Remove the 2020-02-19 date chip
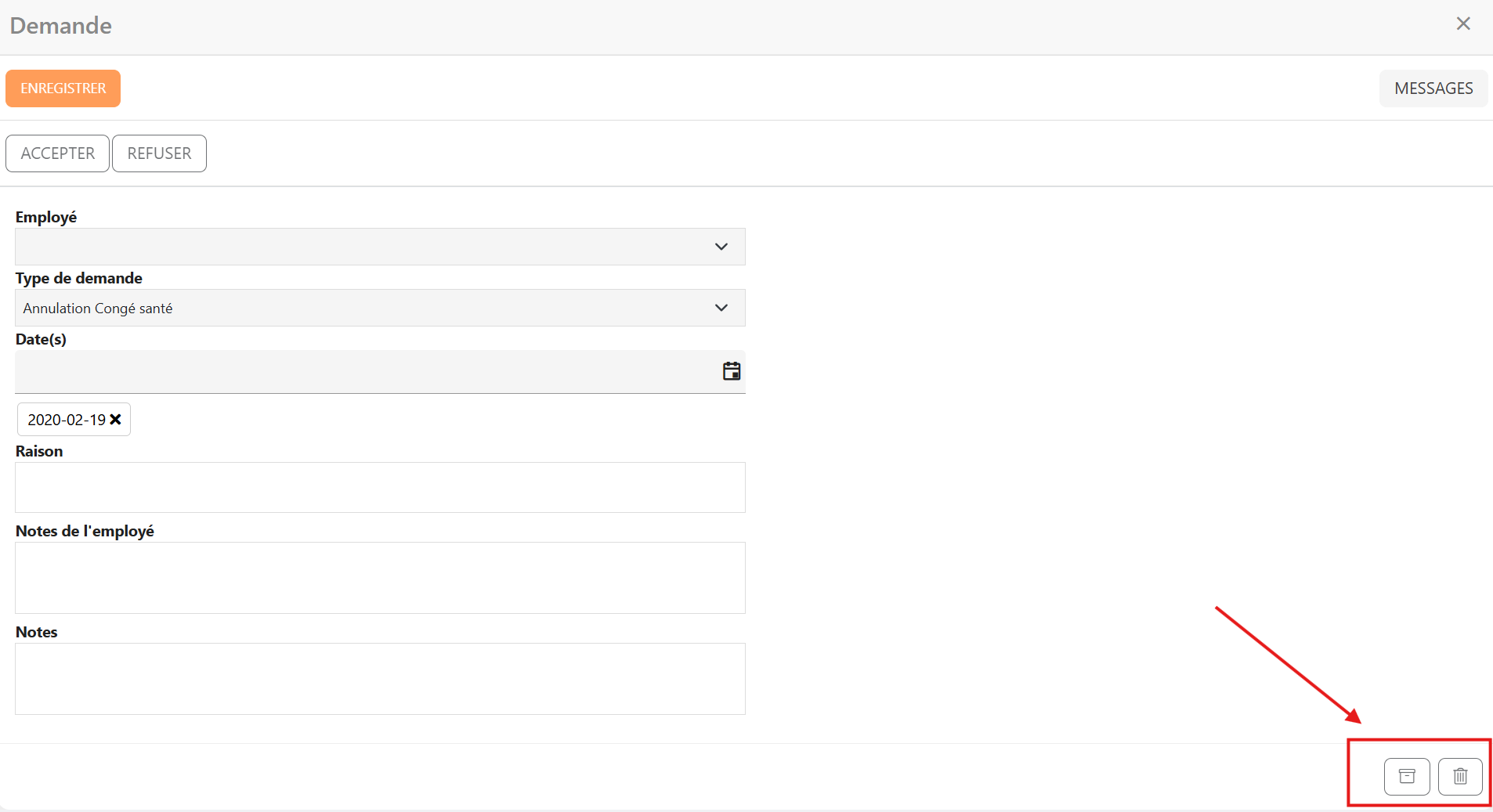Viewport: 1493px width, 812px height. pos(116,420)
